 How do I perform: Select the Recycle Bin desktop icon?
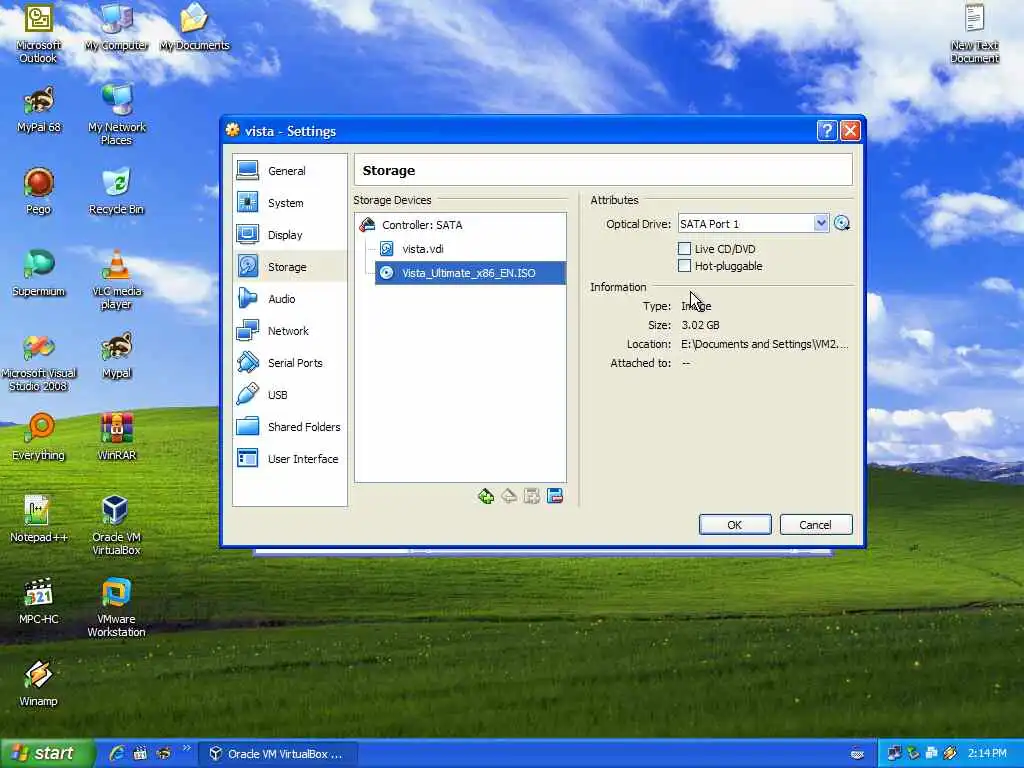116,191
